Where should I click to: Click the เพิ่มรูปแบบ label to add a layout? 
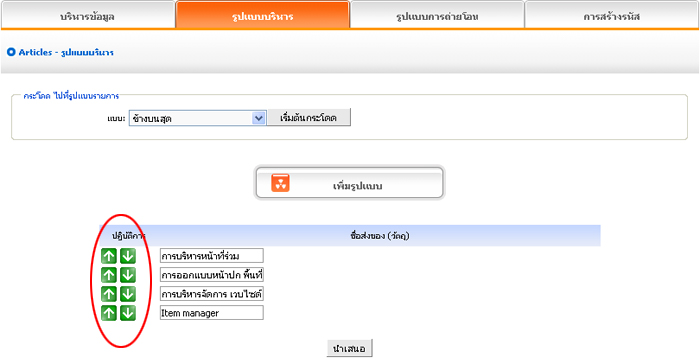point(358,186)
